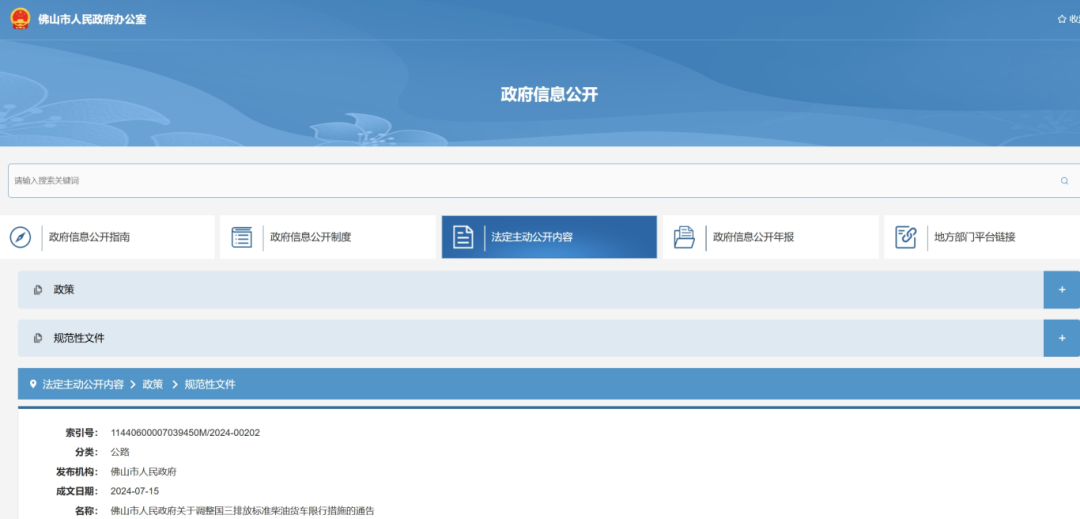Click publishing agency 佛山市人民政府 value
The image size is (1080, 519).
click(144, 472)
